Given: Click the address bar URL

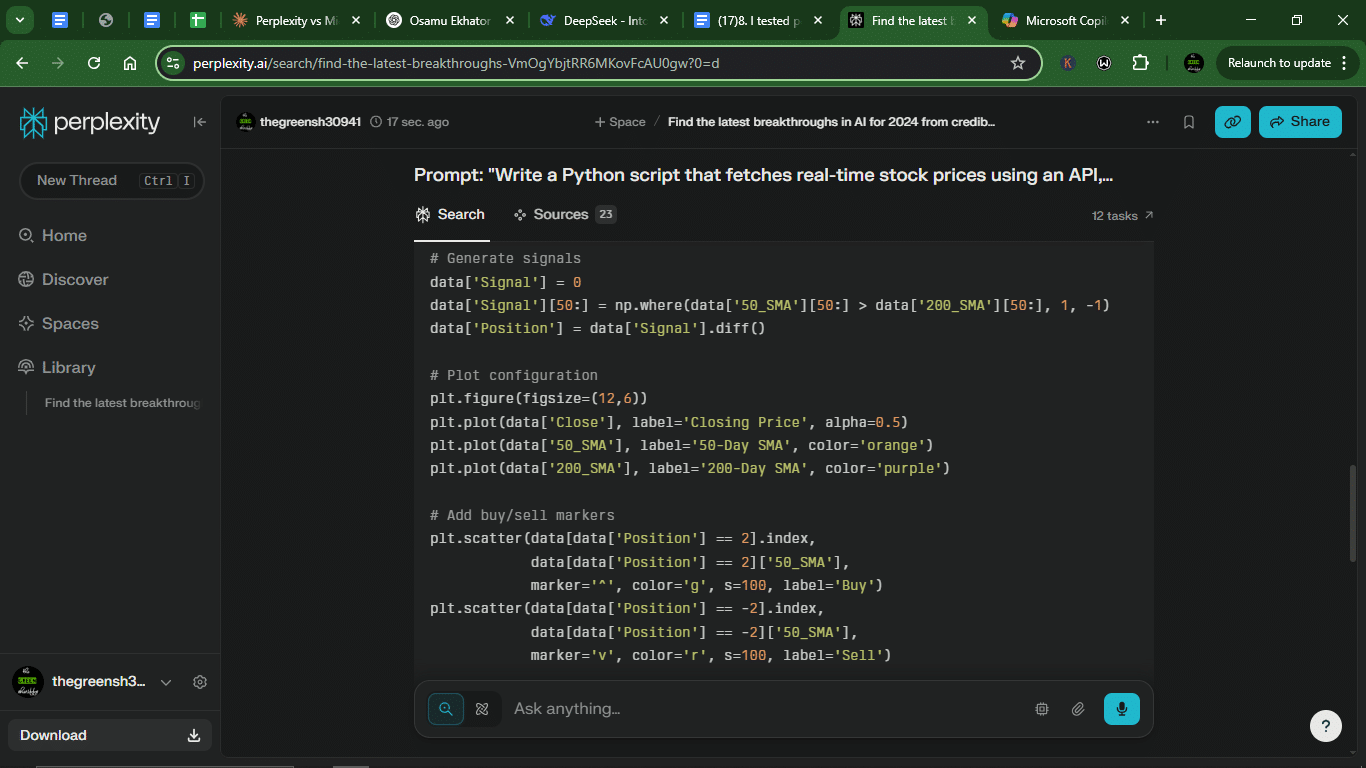Looking at the screenshot, I should [x=456, y=63].
